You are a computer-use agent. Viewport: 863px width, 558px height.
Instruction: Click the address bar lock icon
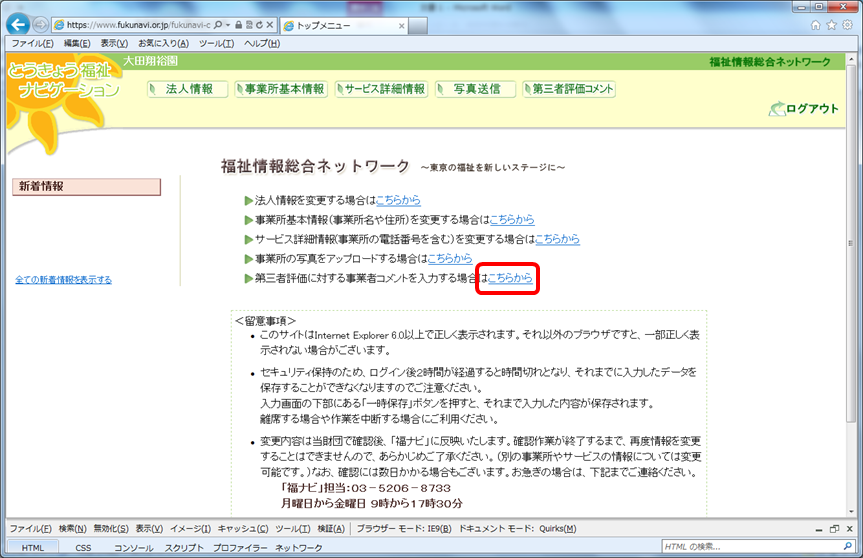tap(239, 25)
